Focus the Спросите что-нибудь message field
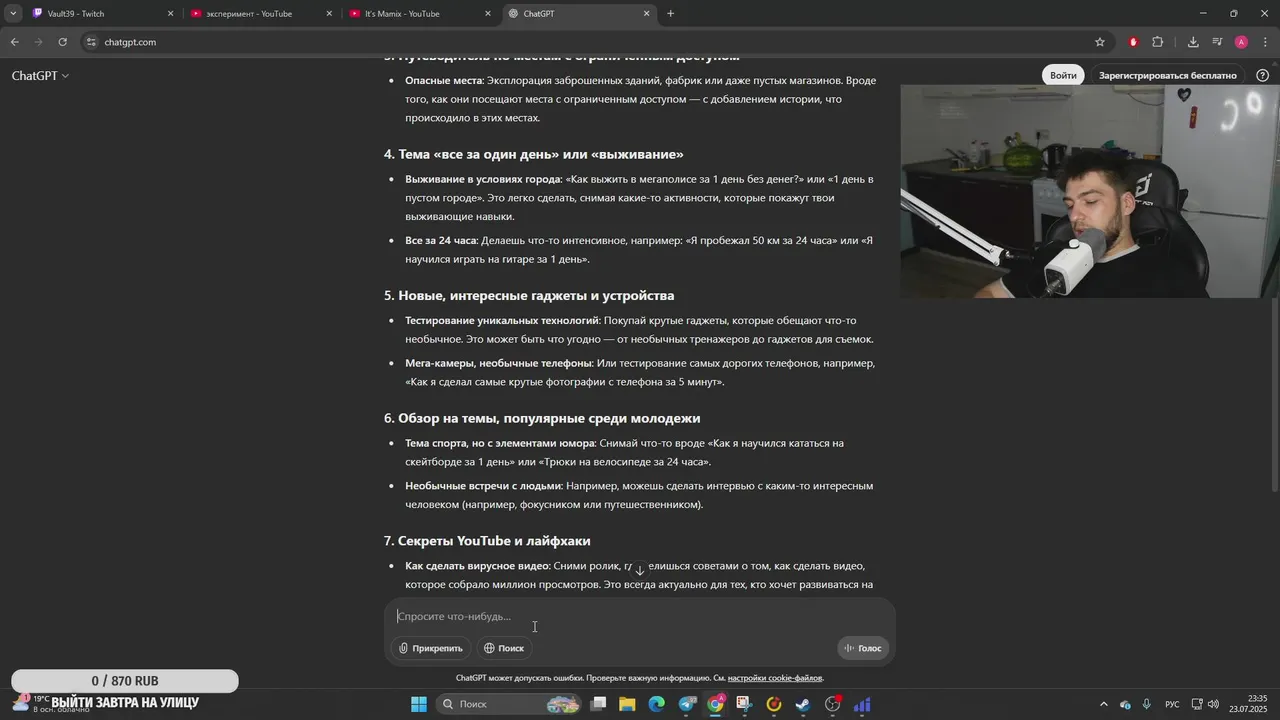 coord(640,616)
